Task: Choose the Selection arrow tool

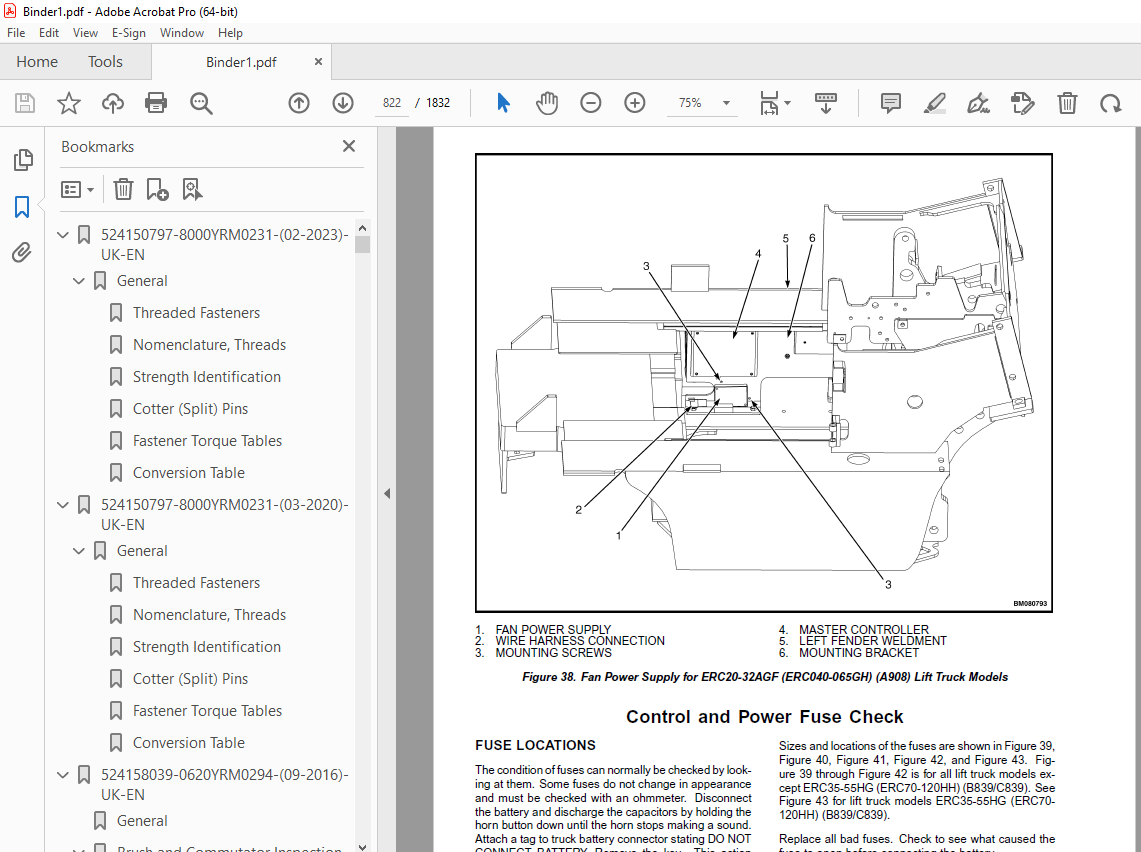Action: (x=503, y=103)
